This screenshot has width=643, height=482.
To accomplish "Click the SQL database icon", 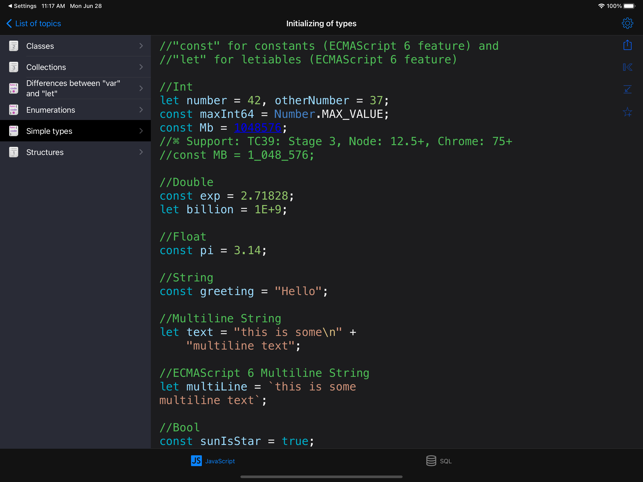I will coord(431,461).
